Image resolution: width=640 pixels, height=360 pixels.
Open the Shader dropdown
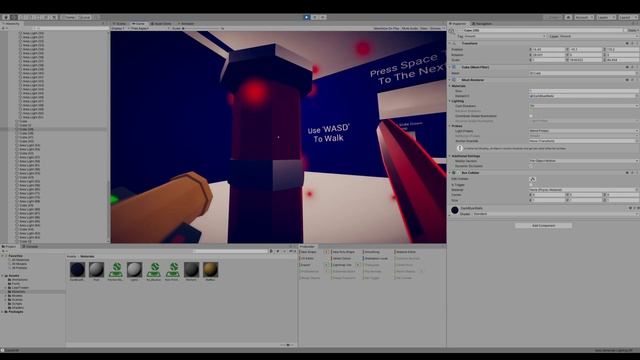pos(555,214)
